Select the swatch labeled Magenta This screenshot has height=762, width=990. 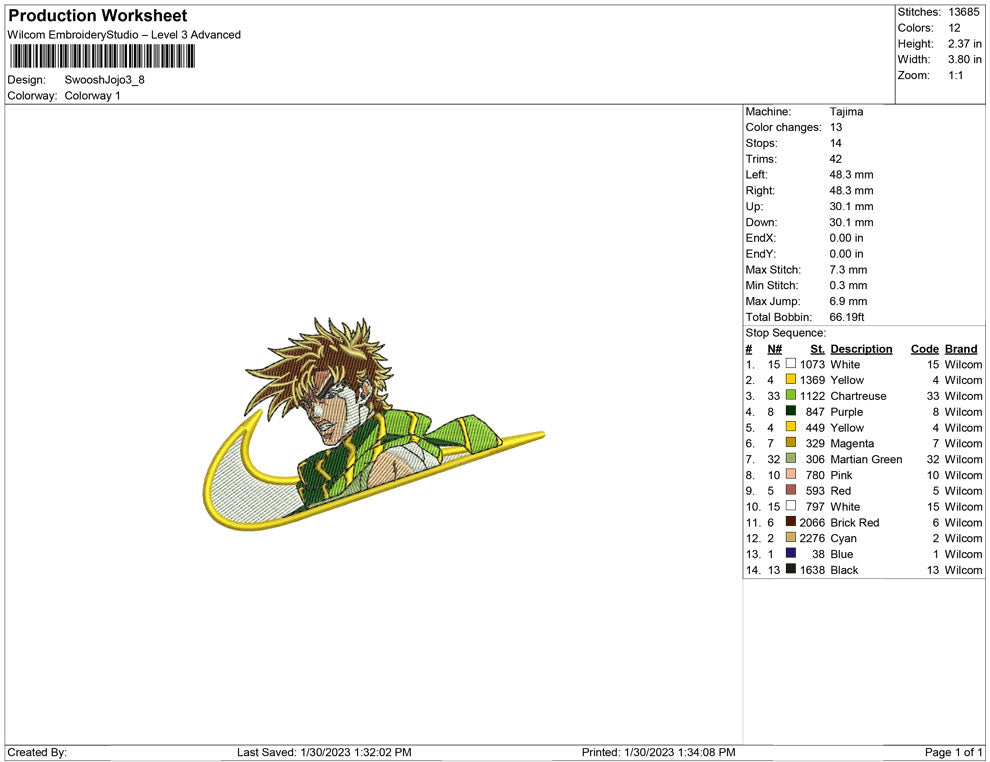pos(790,443)
